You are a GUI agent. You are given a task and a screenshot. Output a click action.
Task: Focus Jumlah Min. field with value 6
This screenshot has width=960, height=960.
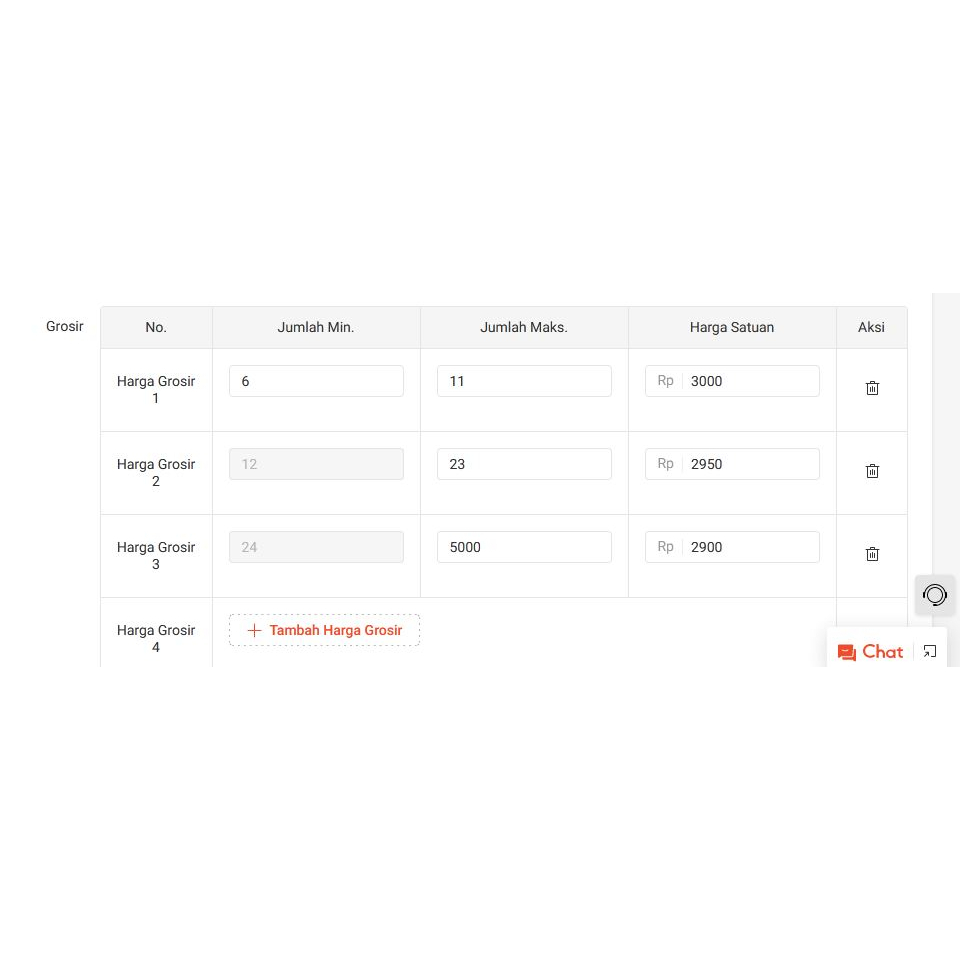click(x=317, y=381)
